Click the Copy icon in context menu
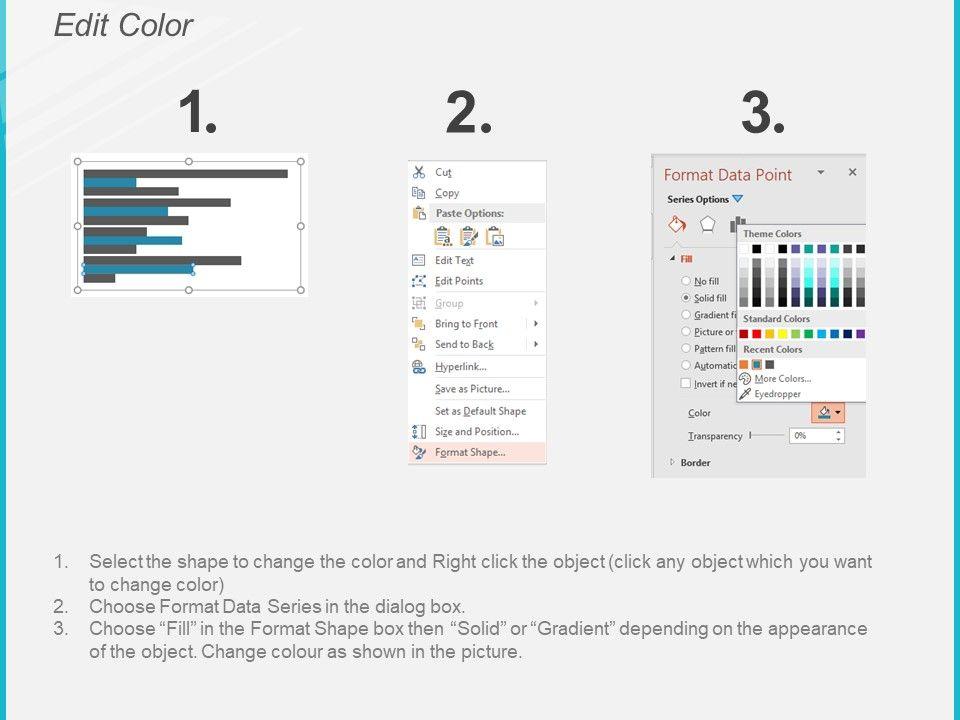Image resolution: width=960 pixels, height=720 pixels. click(x=419, y=193)
